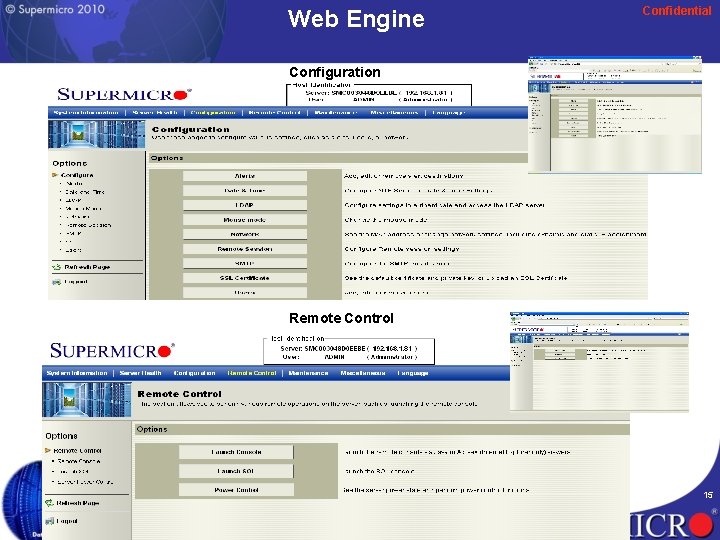Click the SMTP option button

(x=245, y=264)
